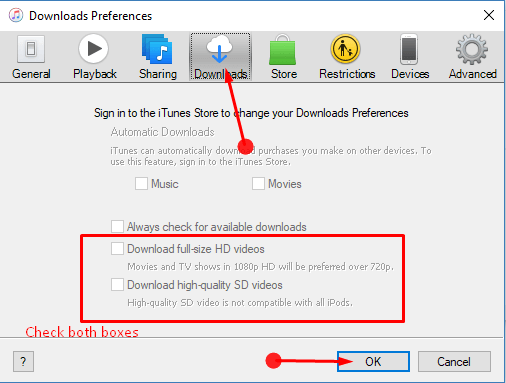Screen dimensions: 506x383
Task: Click the iTunes logo in the title bar
Action: tap(16, 15)
